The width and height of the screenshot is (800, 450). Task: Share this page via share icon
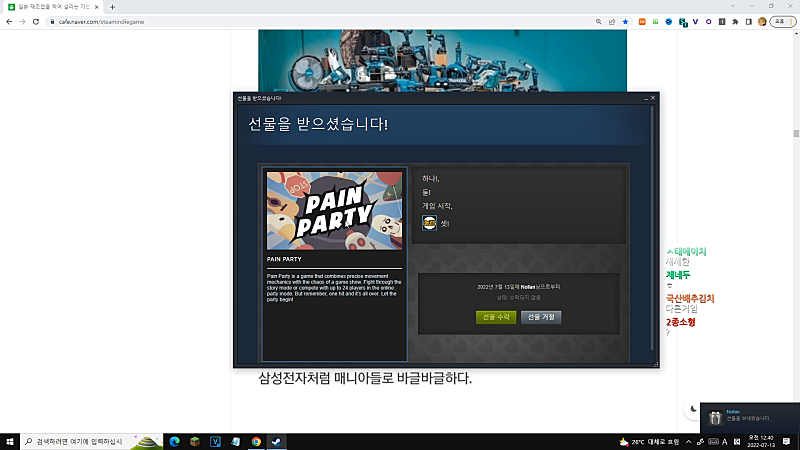point(612,22)
